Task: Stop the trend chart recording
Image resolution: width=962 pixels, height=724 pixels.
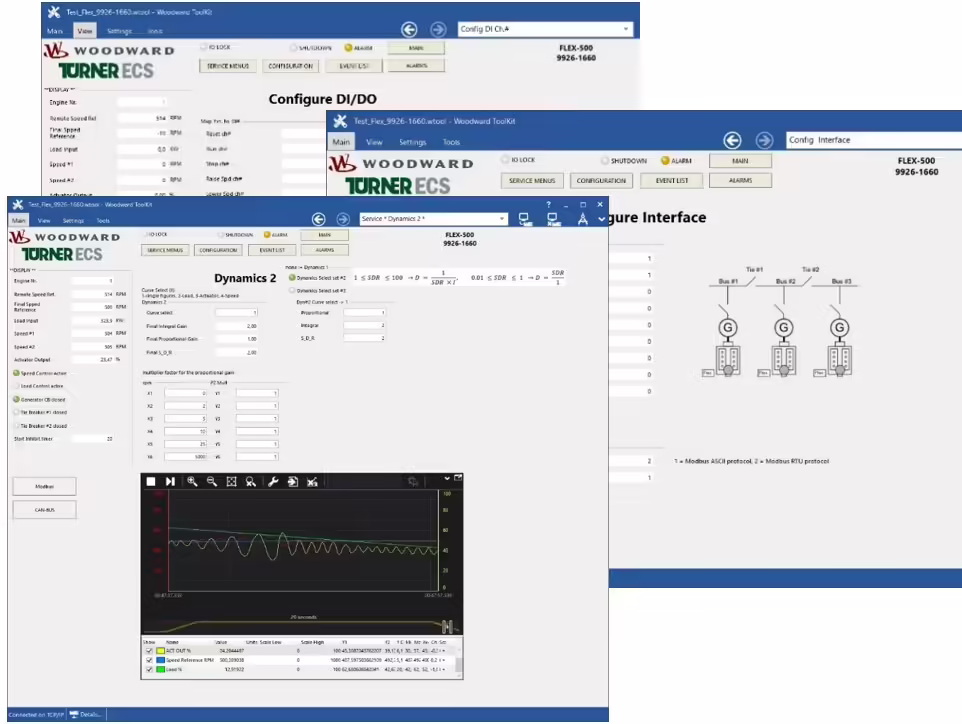Action: point(151,482)
